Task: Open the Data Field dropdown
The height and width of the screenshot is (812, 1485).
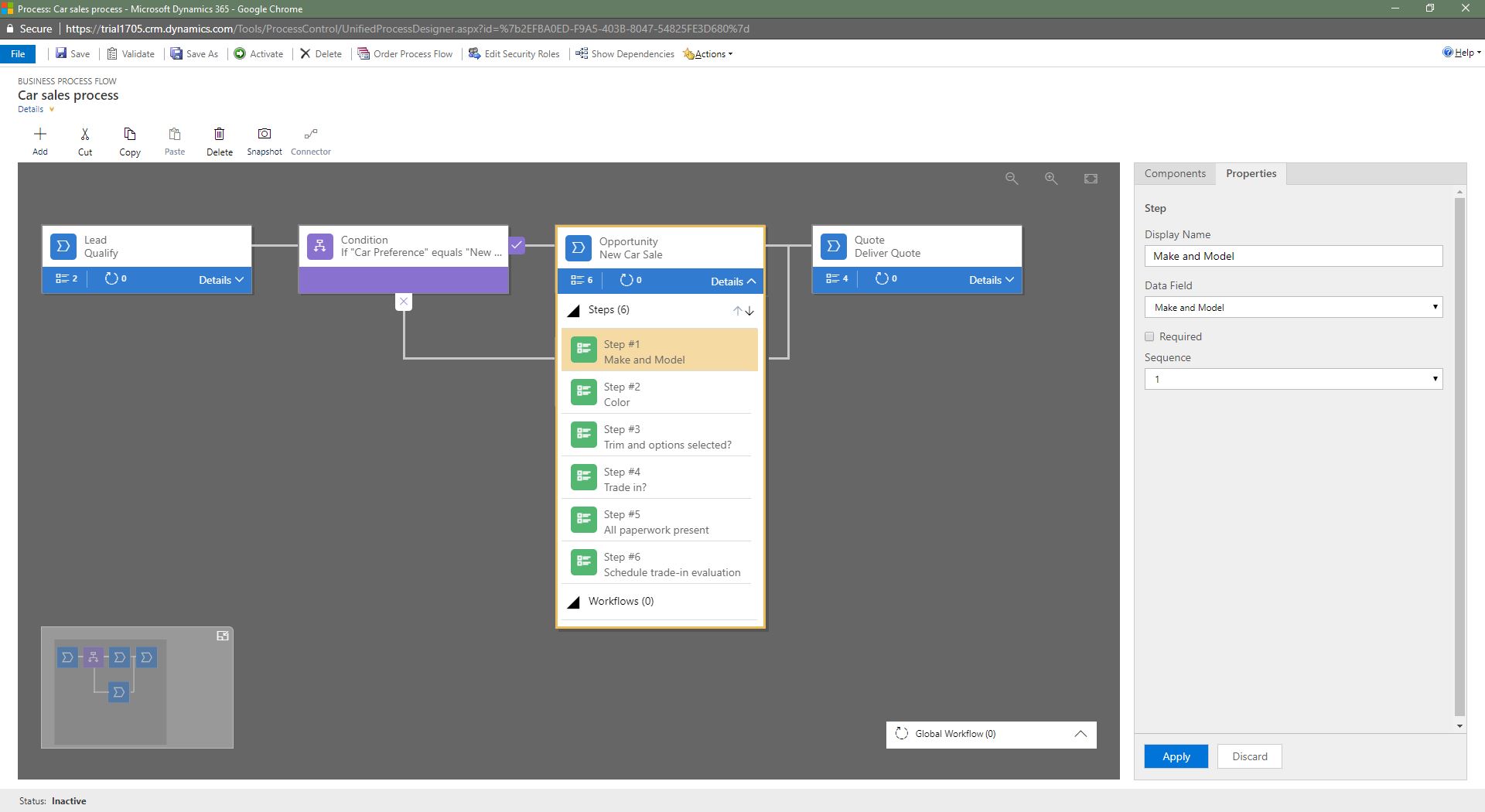Action: click(x=1293, y=307)
